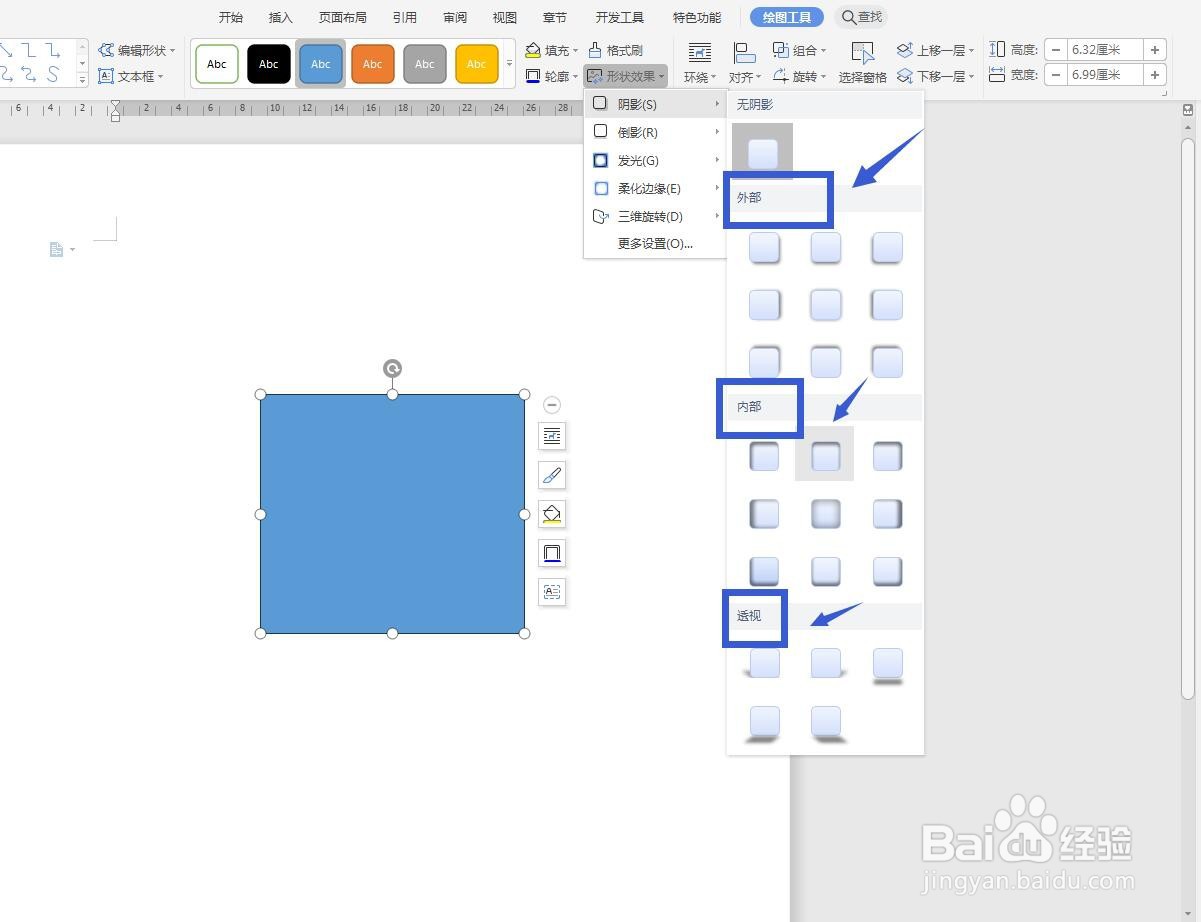
Task: Open the 对齐 align menu
Action: click(x=744, y=64)
